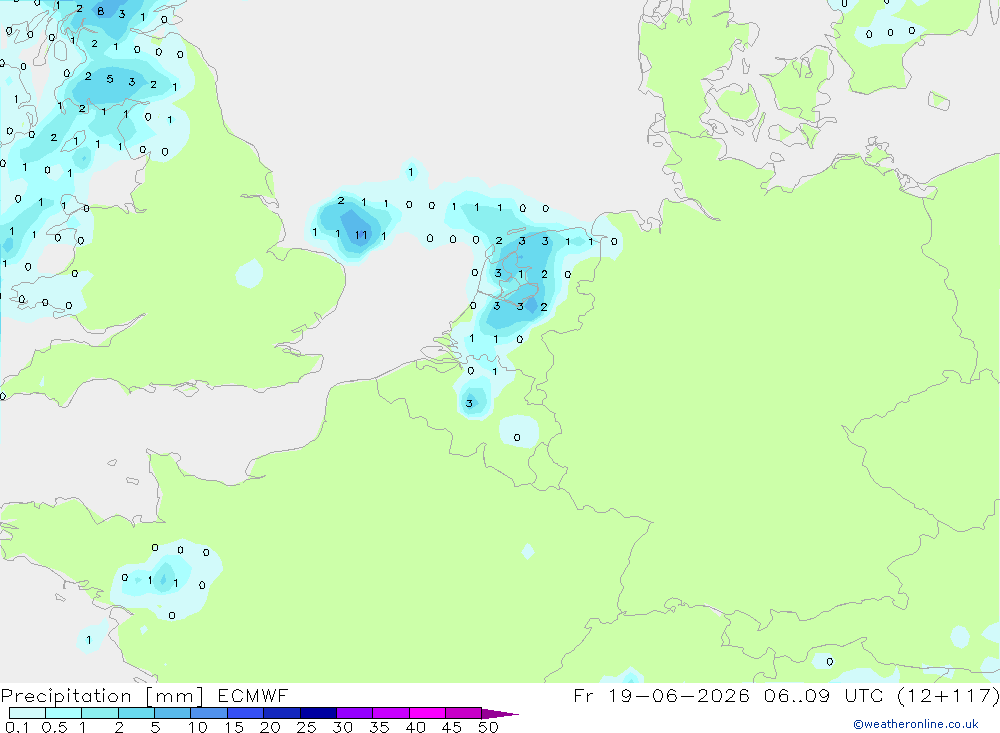Screen dimensions: 1000x733
Task: Click the legend label '10'
Action: click(x=198, y=727)
